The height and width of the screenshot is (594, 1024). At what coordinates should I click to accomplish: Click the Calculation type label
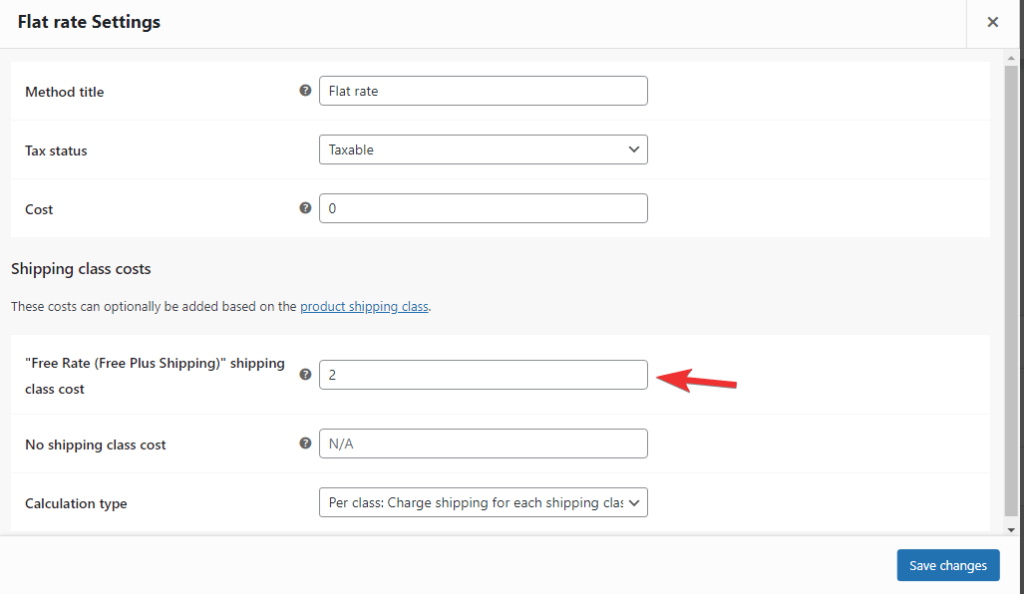tap(76, 503)
